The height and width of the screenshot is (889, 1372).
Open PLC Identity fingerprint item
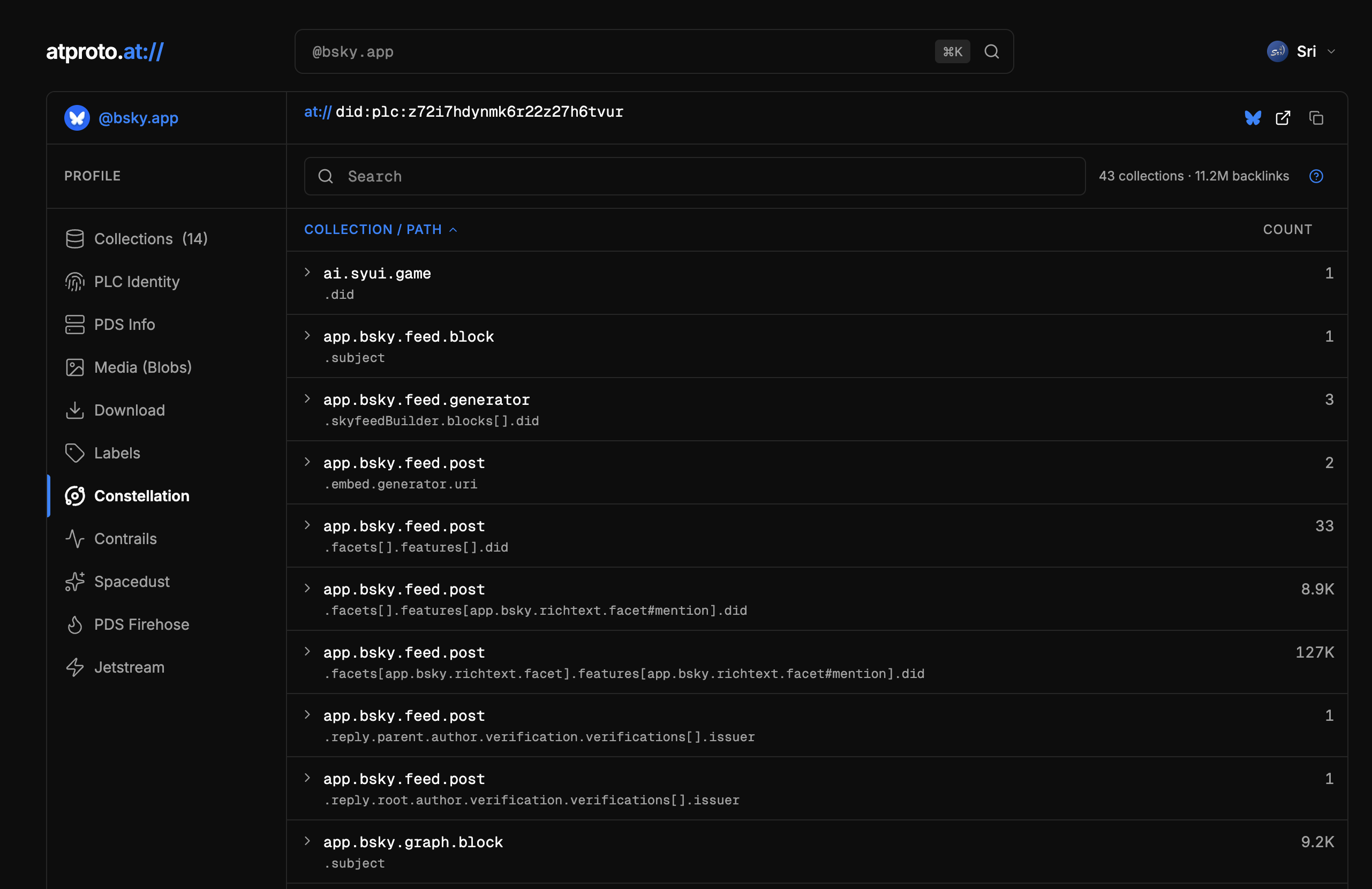click(137, 281)
